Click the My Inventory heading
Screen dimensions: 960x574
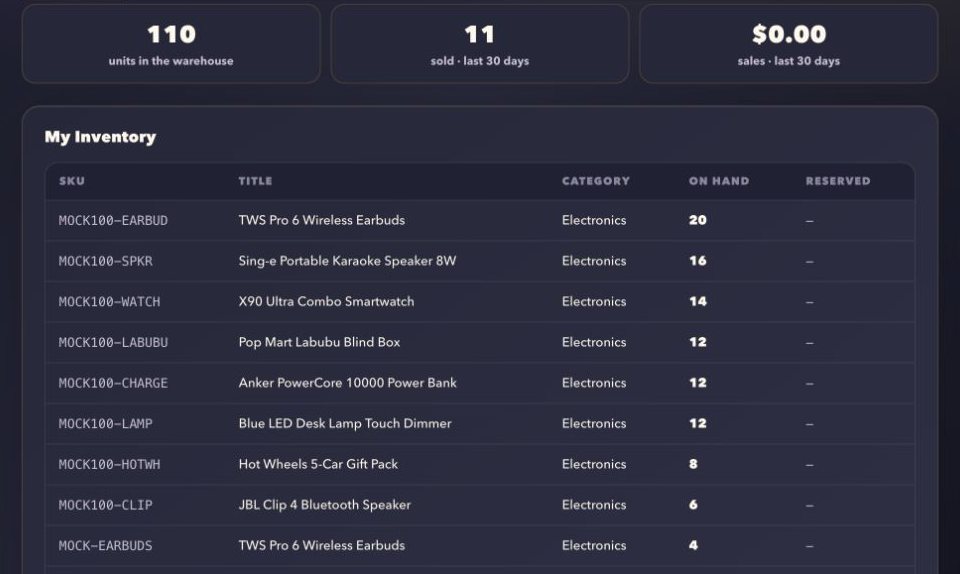click(x=100, y=136)
